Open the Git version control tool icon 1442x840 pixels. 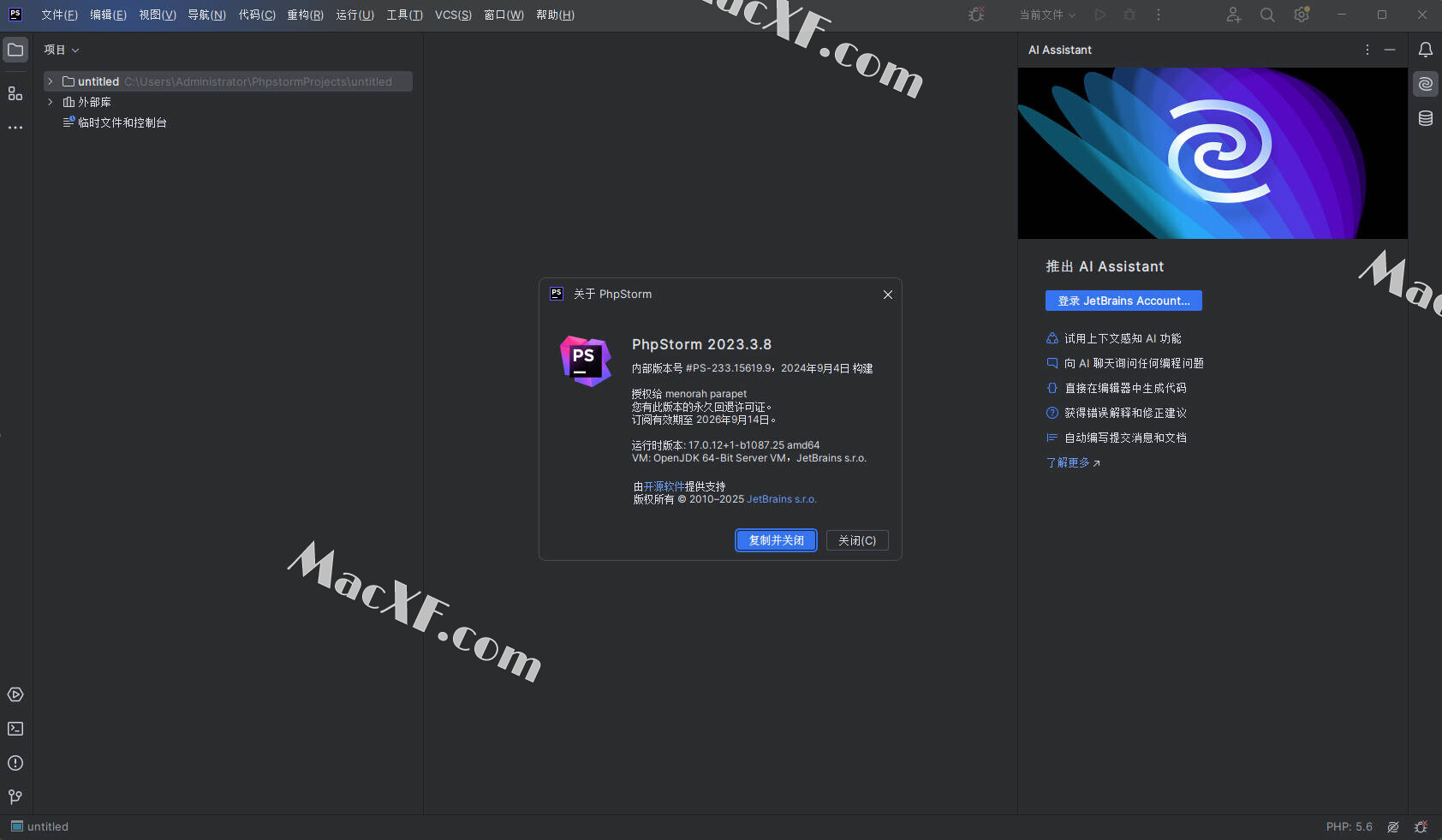pyautogui.click(x=15, y=797)
